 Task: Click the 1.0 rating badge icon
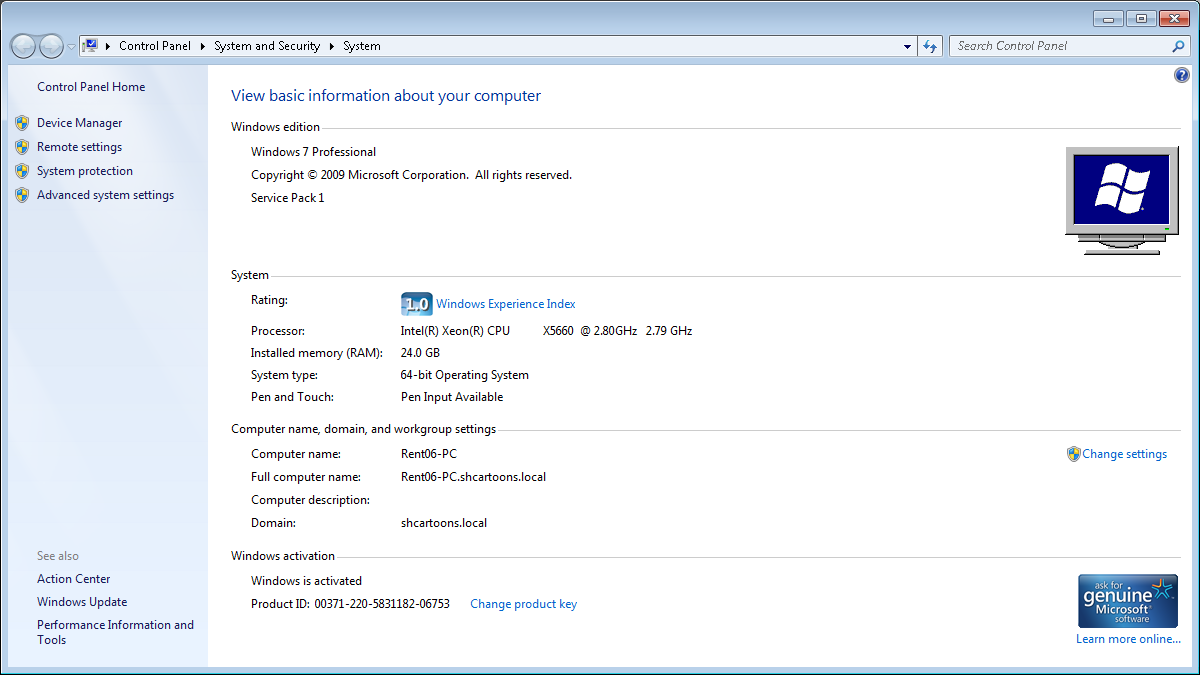pos(416,304)
